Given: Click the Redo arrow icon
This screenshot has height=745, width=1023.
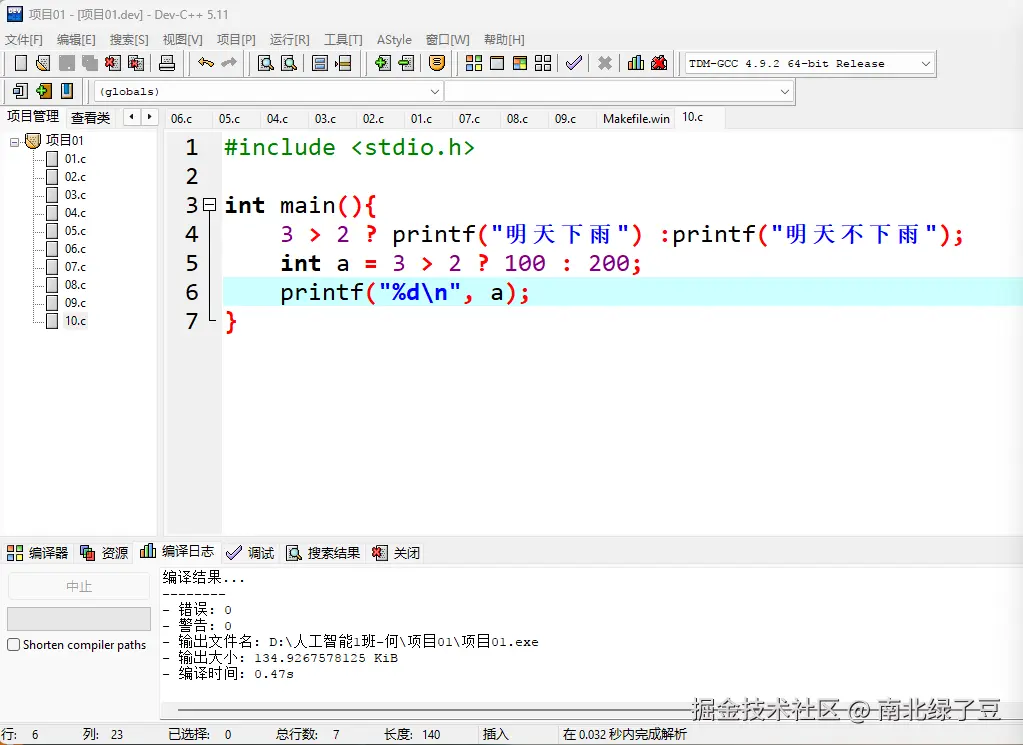Looking at the screenshot, I should coord(229,63).
